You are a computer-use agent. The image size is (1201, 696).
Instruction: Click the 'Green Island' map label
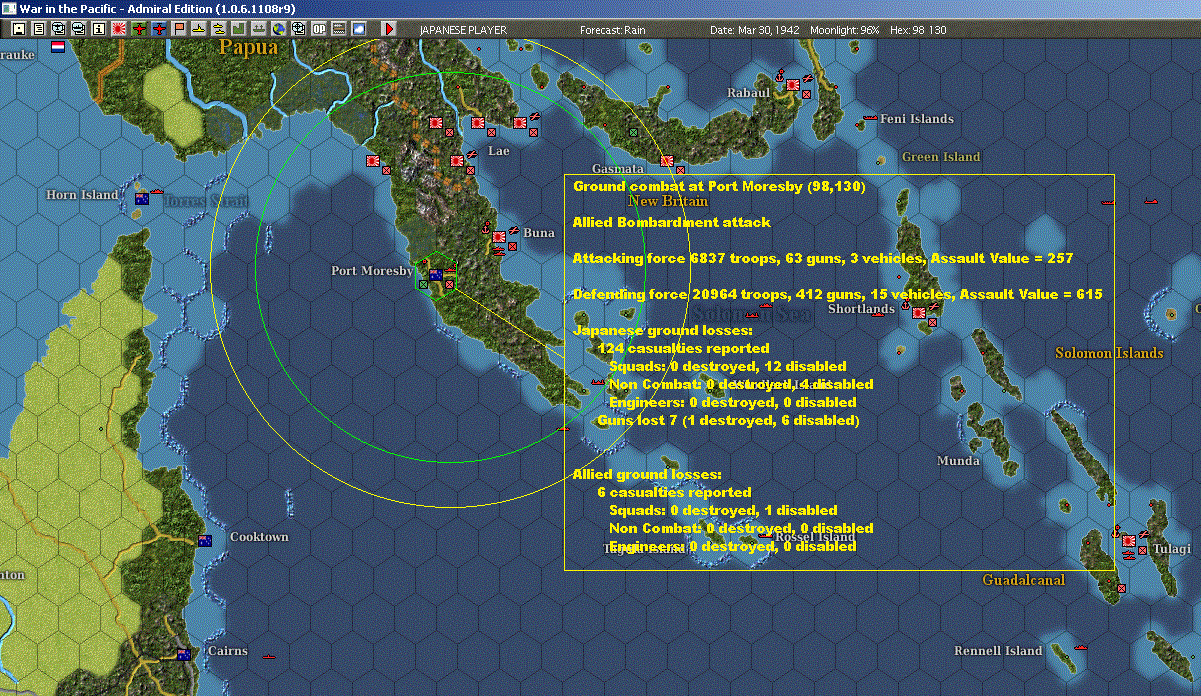941,157
